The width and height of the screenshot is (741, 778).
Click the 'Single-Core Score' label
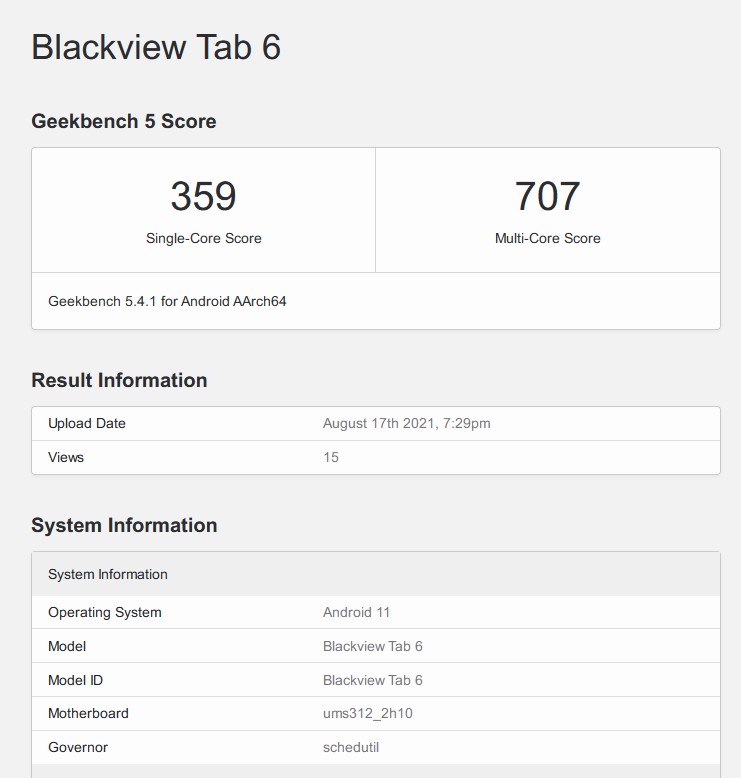(x=203, y=238)
